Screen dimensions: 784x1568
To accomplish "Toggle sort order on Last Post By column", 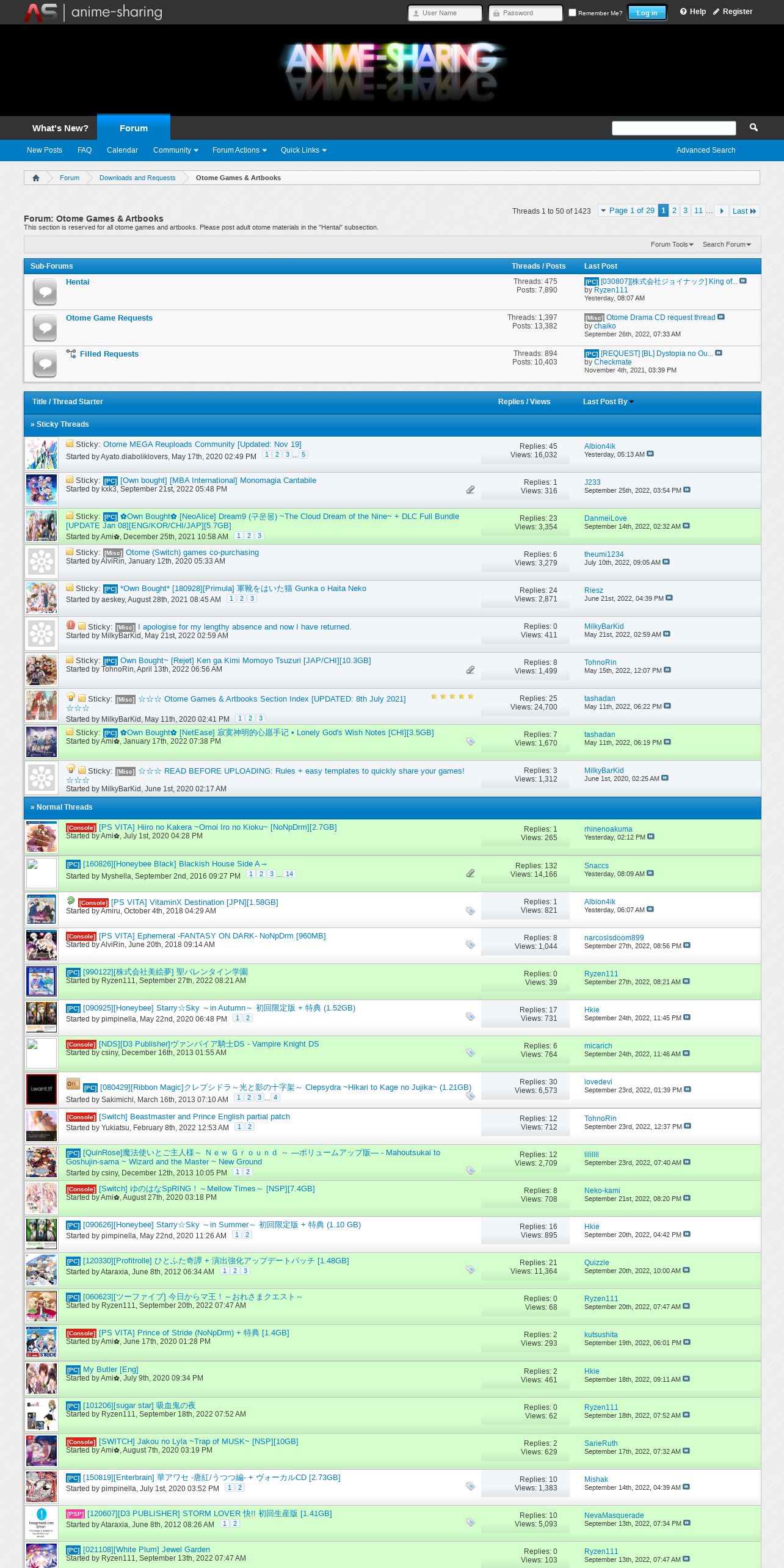I will click(608, 402).
